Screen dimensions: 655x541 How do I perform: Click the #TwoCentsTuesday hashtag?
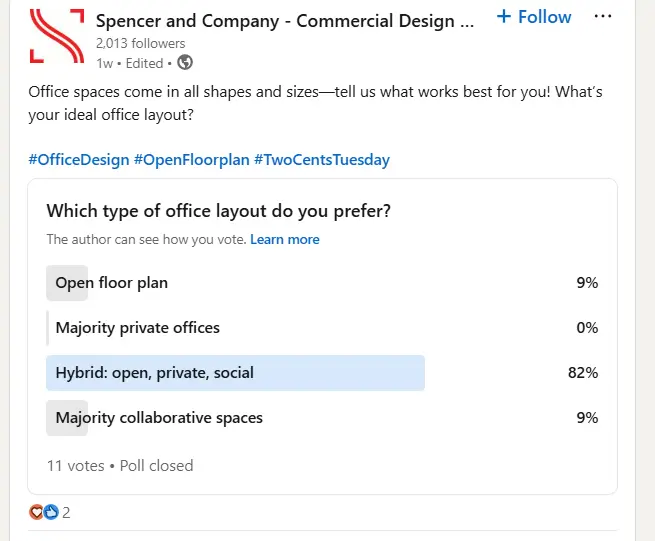pyautogui.click(x=322, y=159)
